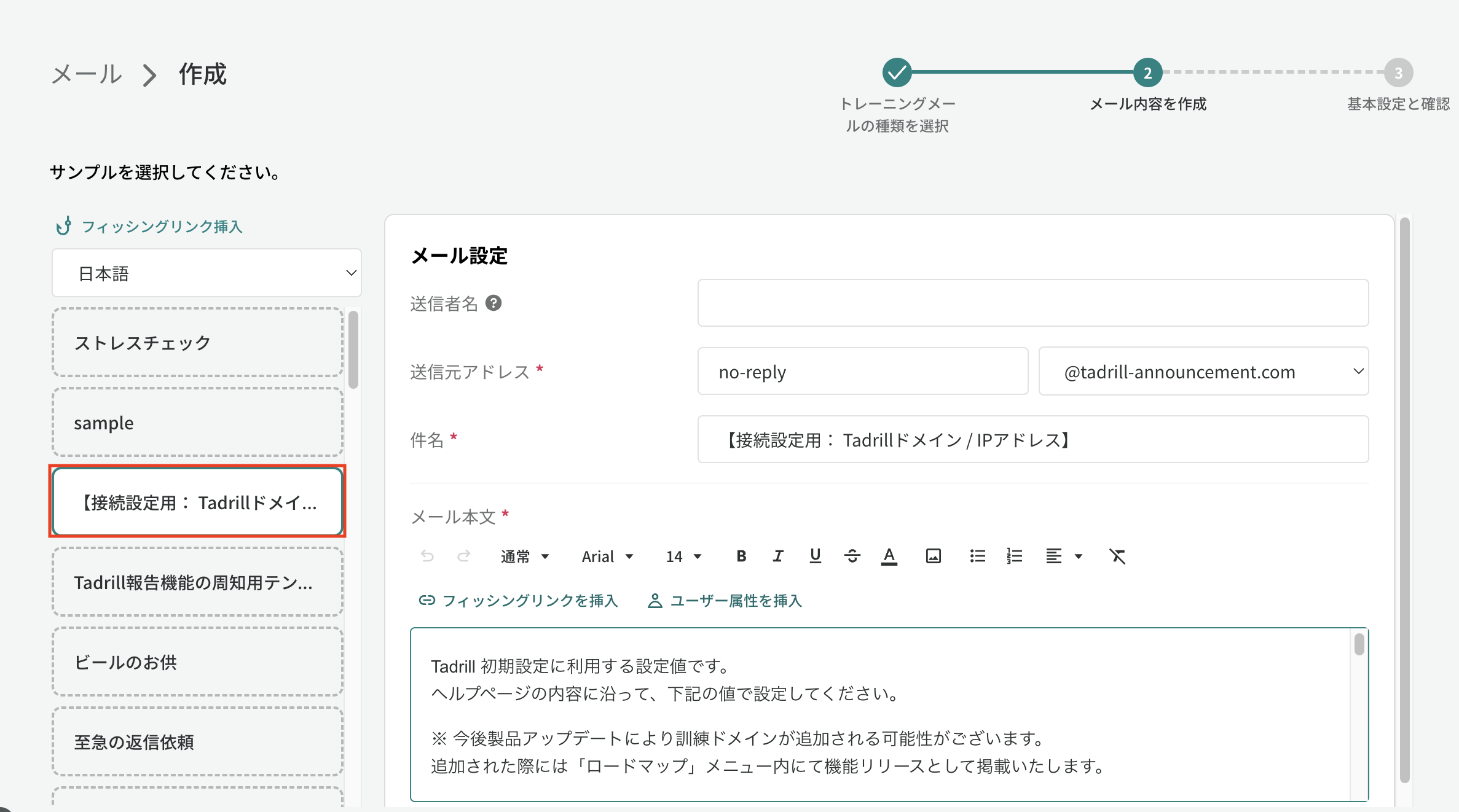Click ユーザー属性を挿入 link
Viewport: 1459px width, 812px height.
point(725,600)
